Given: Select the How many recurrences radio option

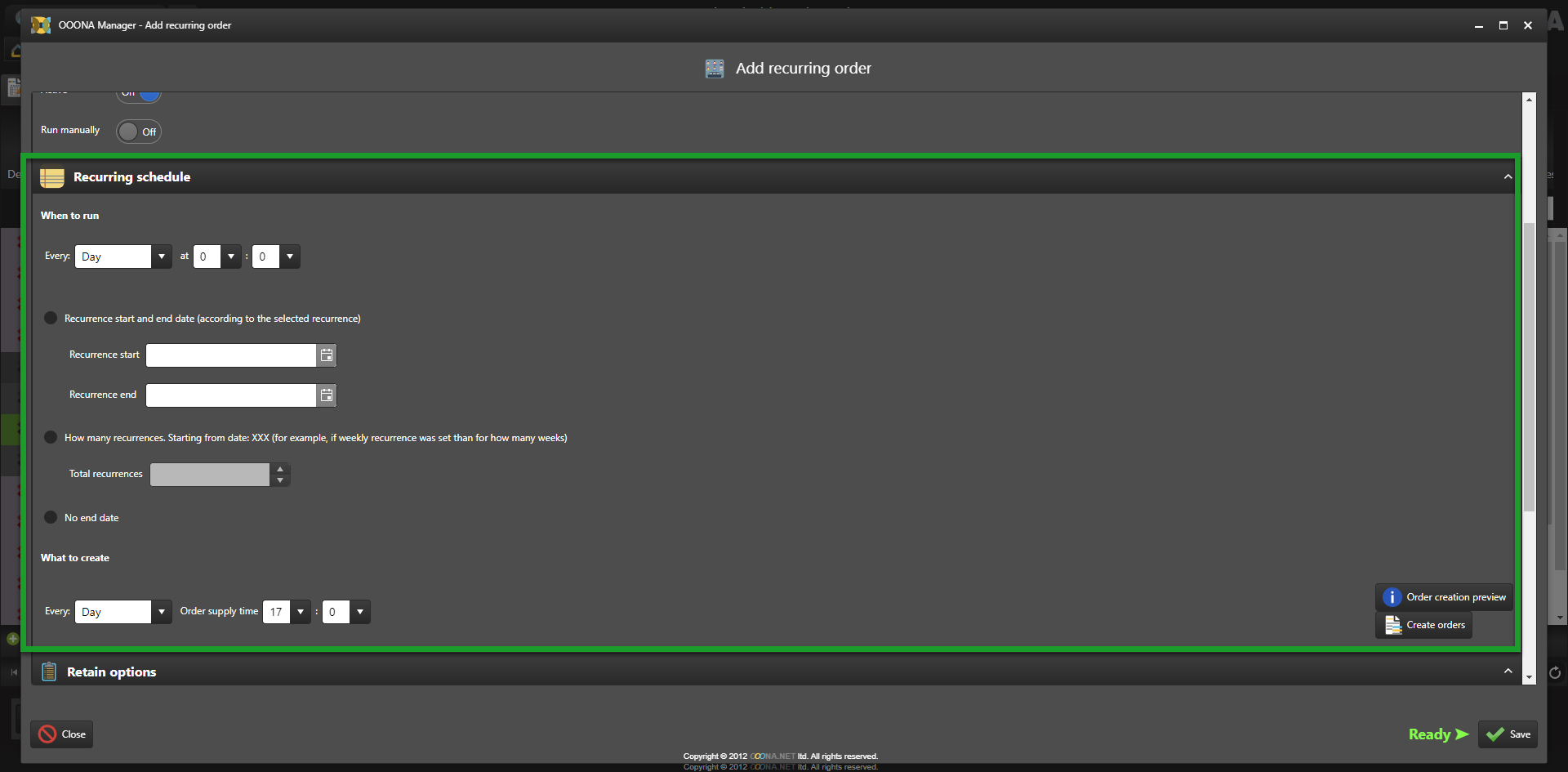Looking at the screenshot, I should tap(51, 437).
